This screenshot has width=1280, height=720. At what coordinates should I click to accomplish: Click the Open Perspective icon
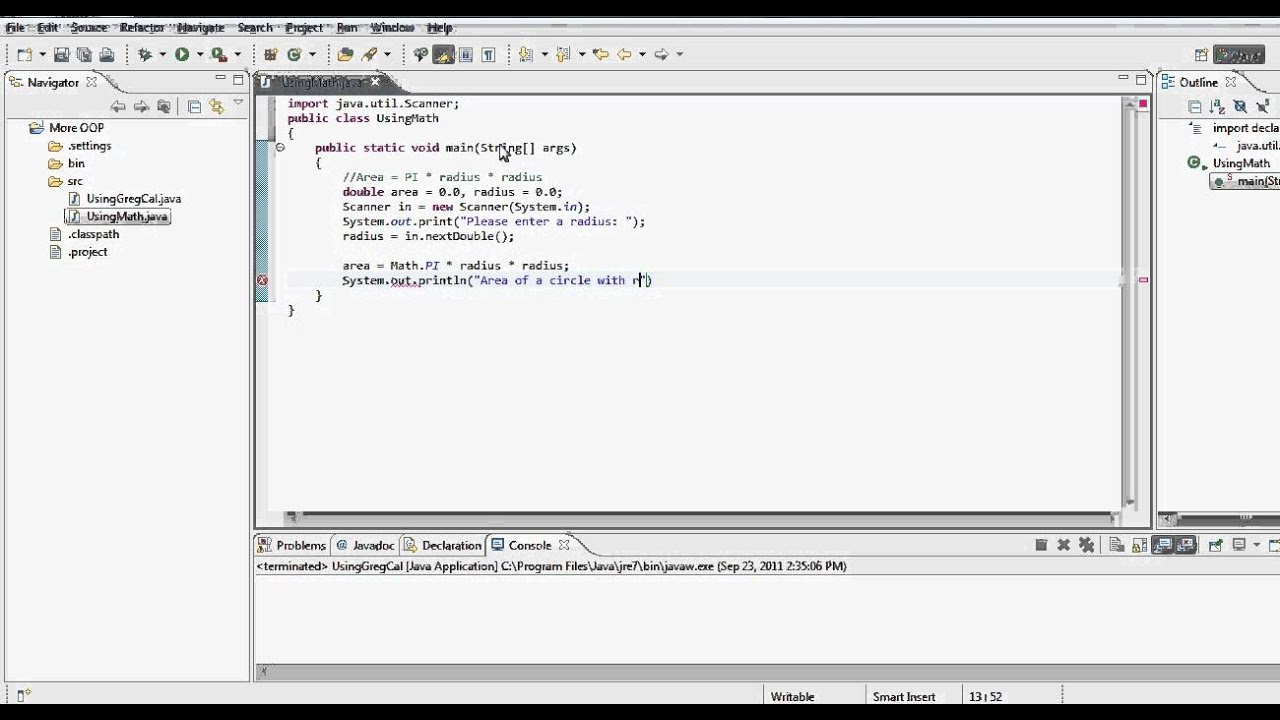1201,55
